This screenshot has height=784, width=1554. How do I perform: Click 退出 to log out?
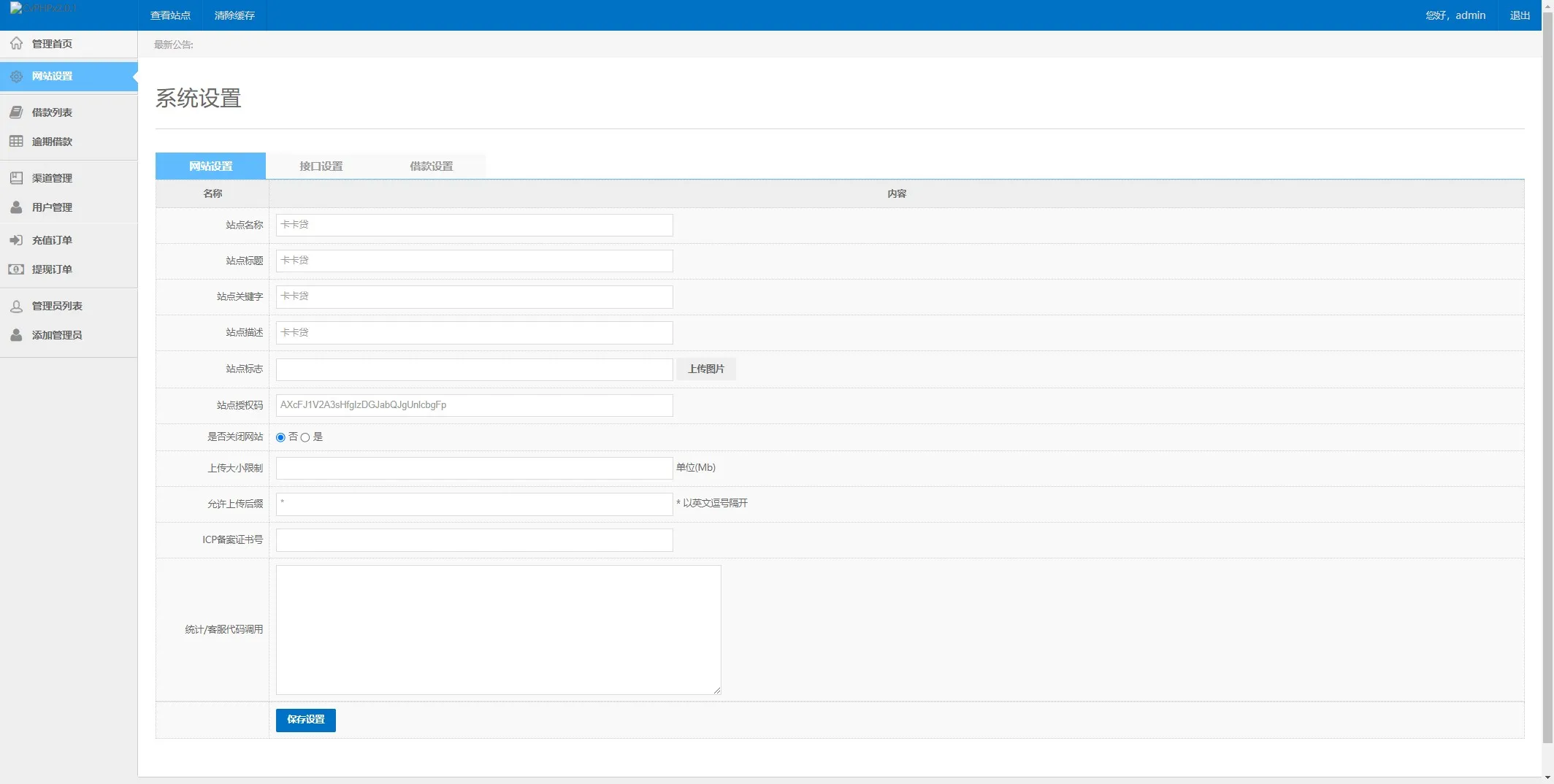(x=1520, y=15)
